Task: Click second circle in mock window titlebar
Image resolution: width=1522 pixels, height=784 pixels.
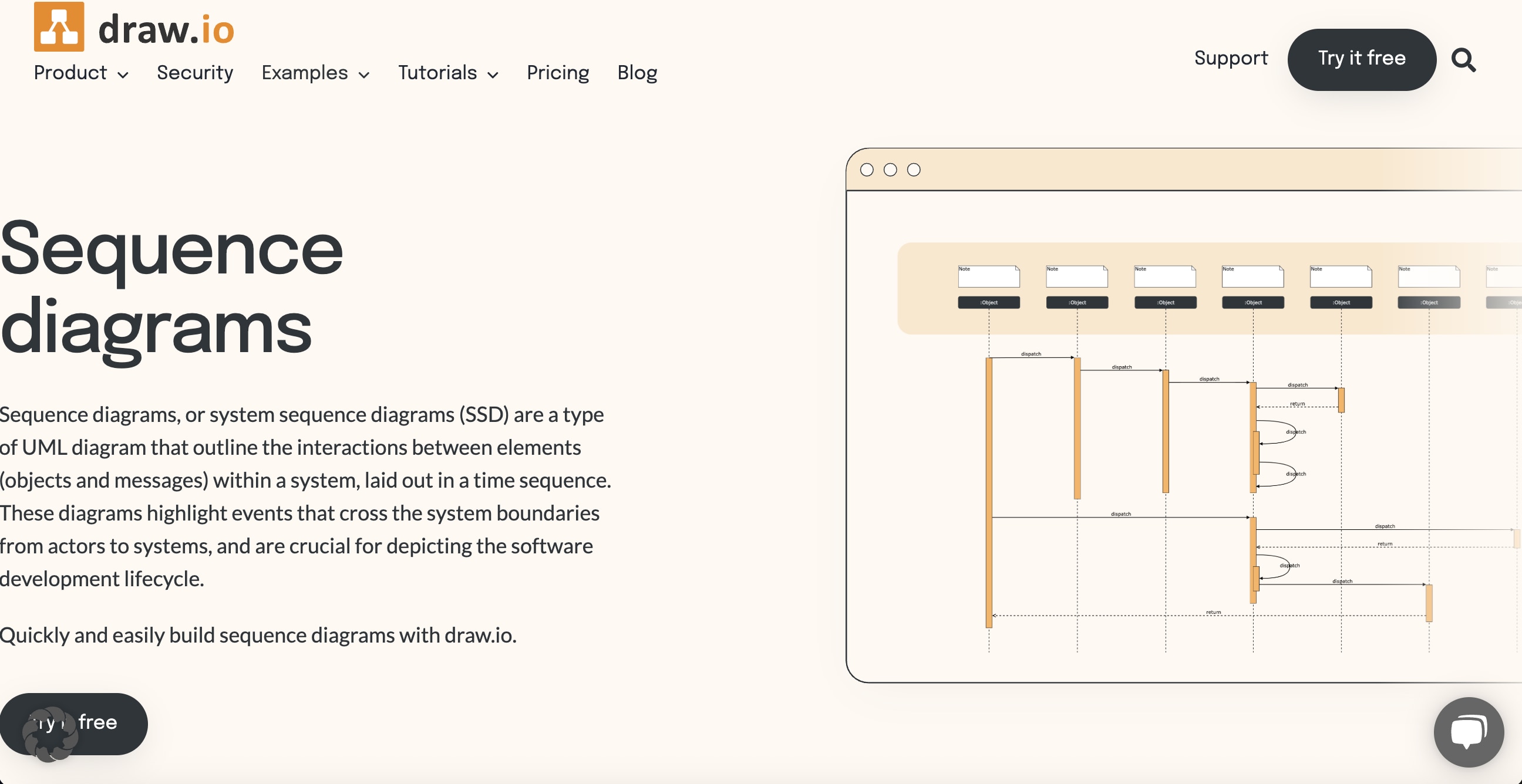Action: tap(890, 170)
